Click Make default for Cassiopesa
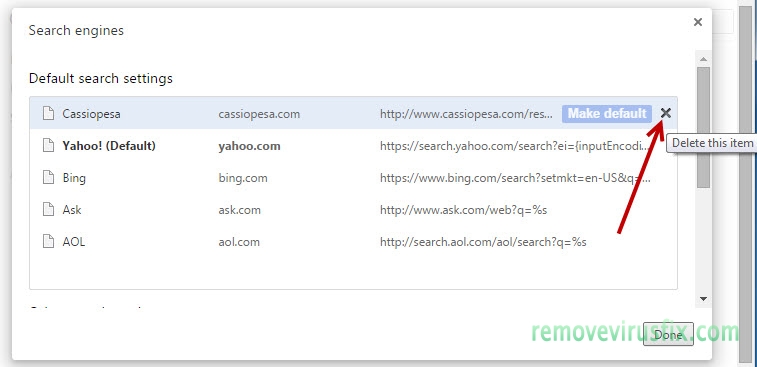Viewport: 757px width, 367px height. click(x=607, y=113)
